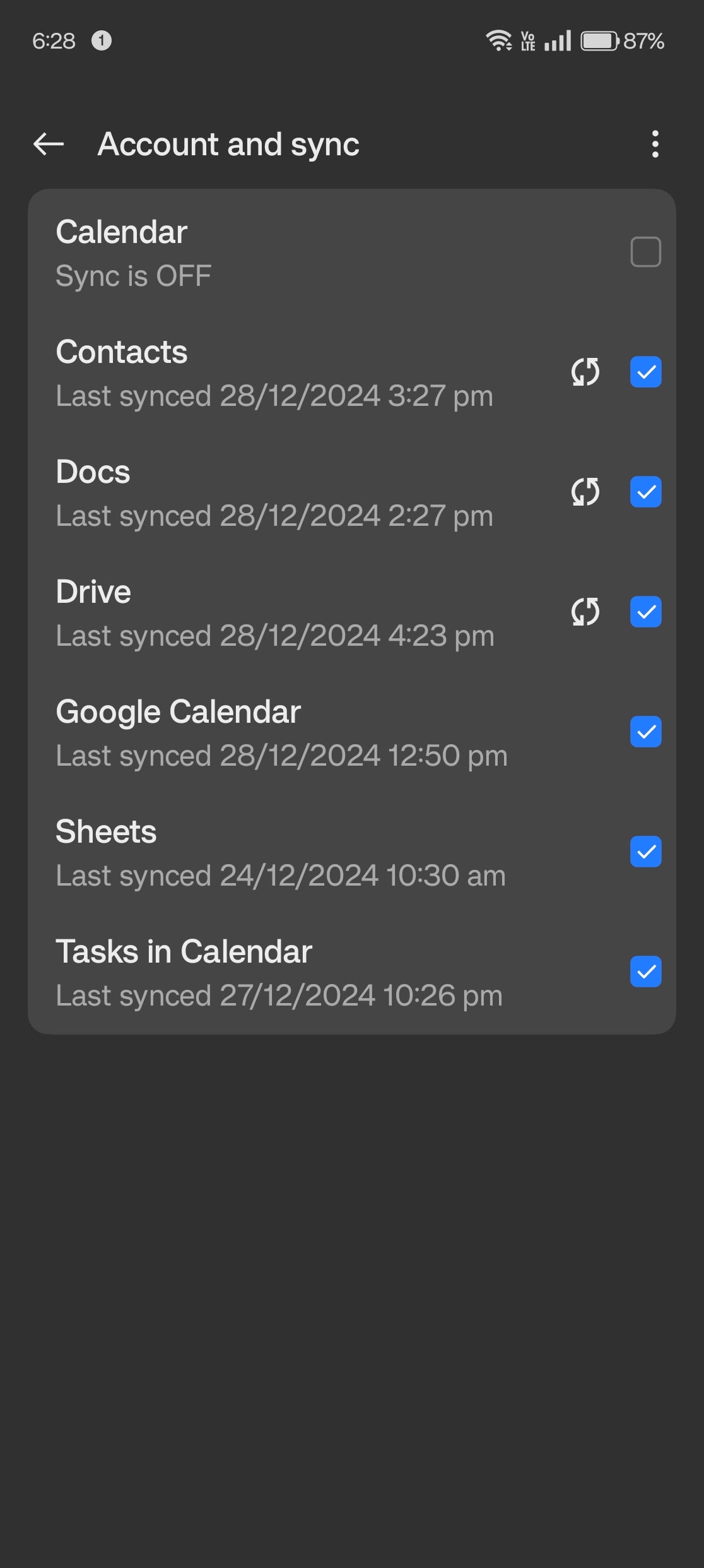Tap the battery indicator icon

click(x=599, y=41)
